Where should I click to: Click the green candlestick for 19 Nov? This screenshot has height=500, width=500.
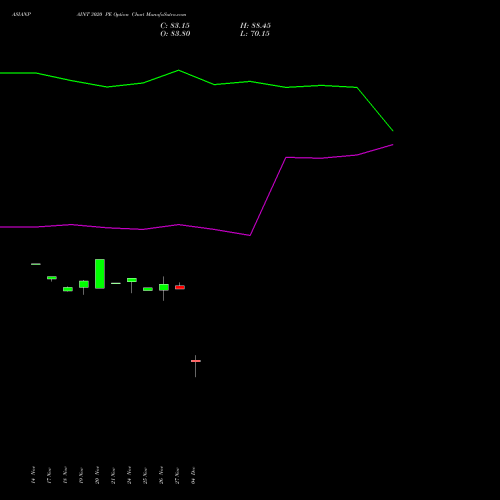[84, 284]
